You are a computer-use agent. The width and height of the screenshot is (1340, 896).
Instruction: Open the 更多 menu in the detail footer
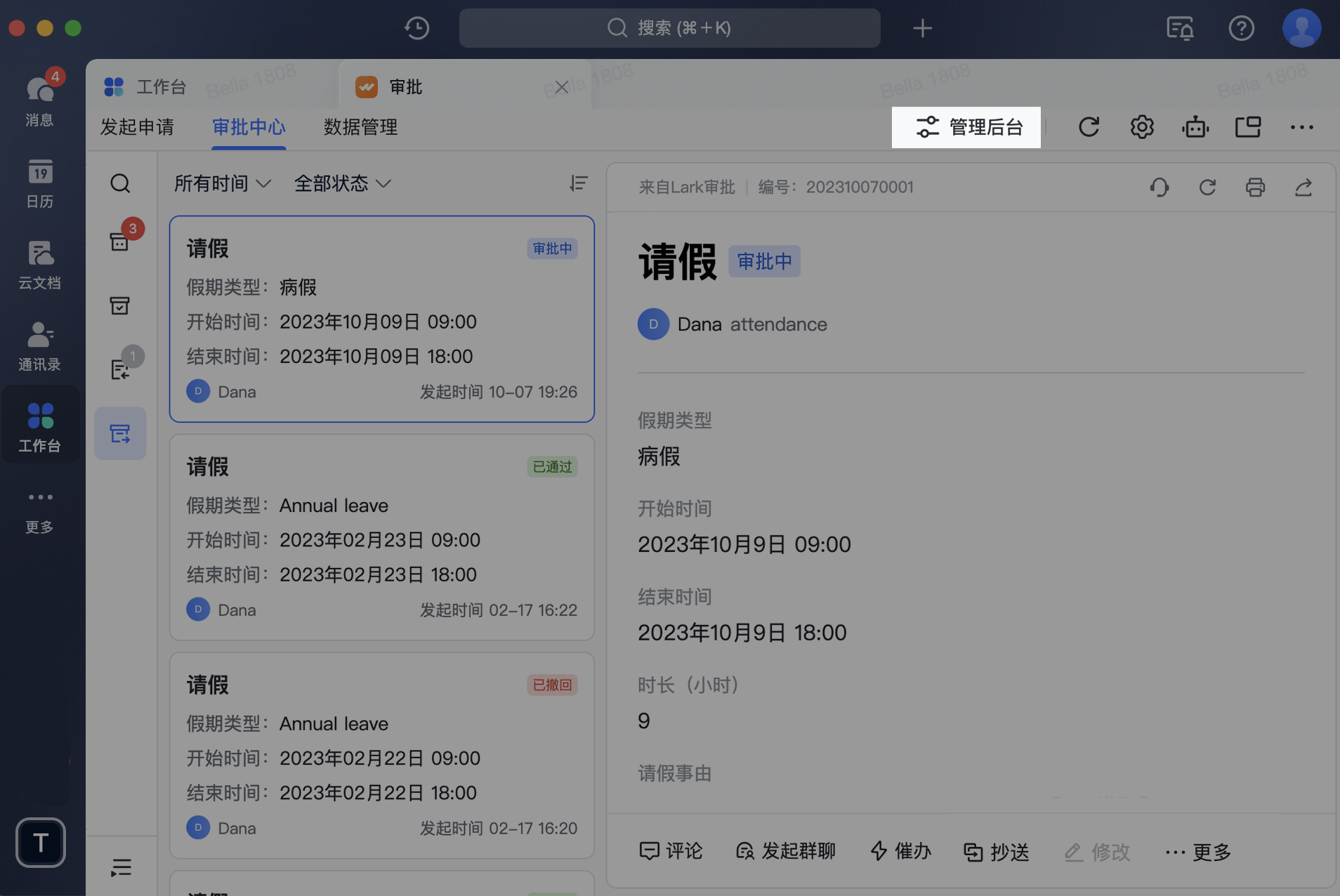point(1198,852)
